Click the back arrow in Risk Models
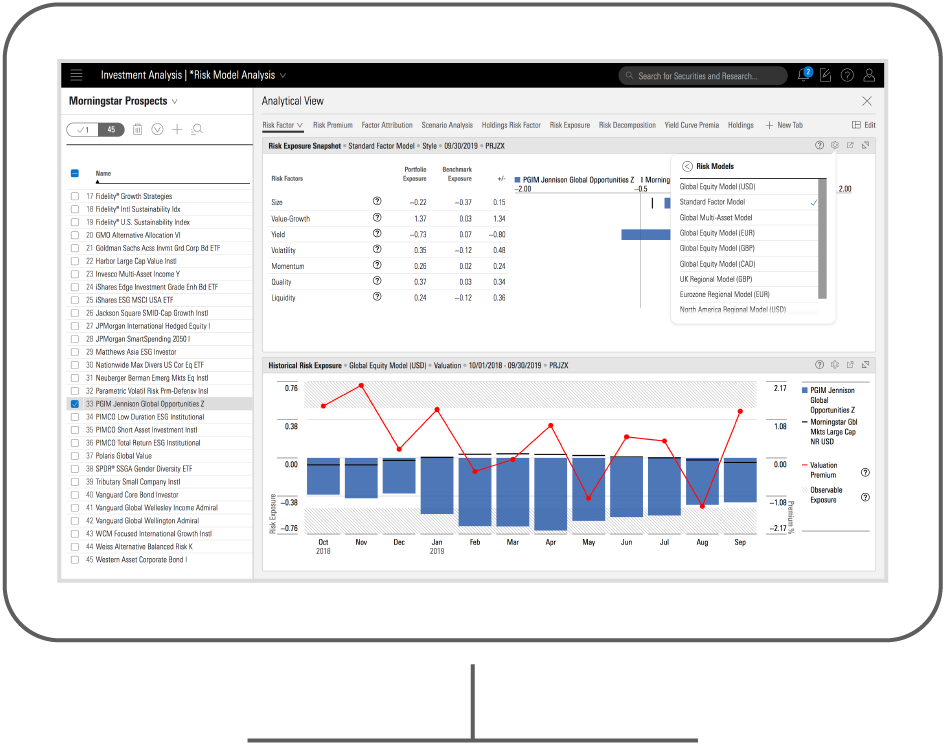The image size is (945, 747). pos(687,167)
